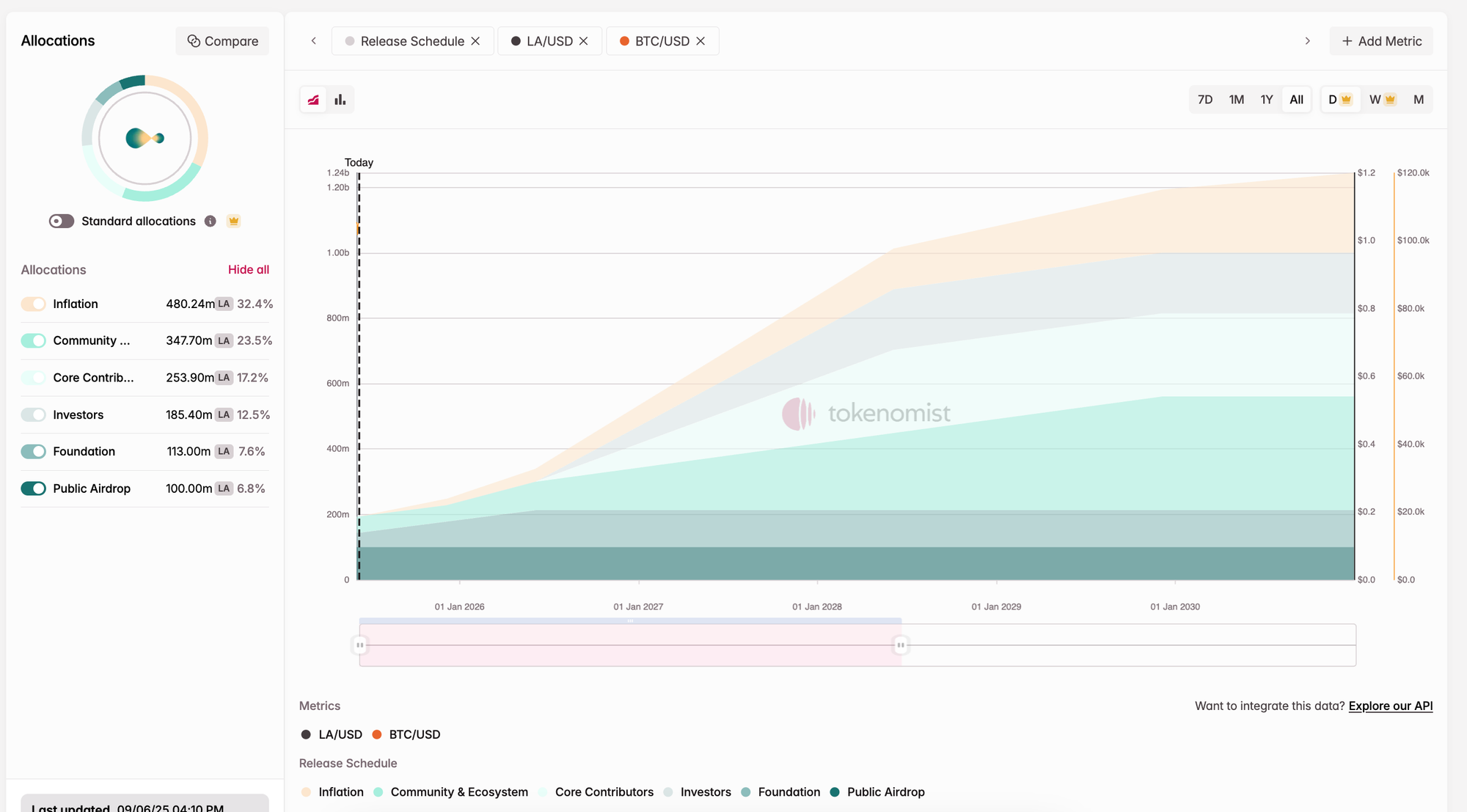Toggle Public Airdrop allocation visibility
This screenshot has height=812, width=1467.
click(x=34, y=489)
